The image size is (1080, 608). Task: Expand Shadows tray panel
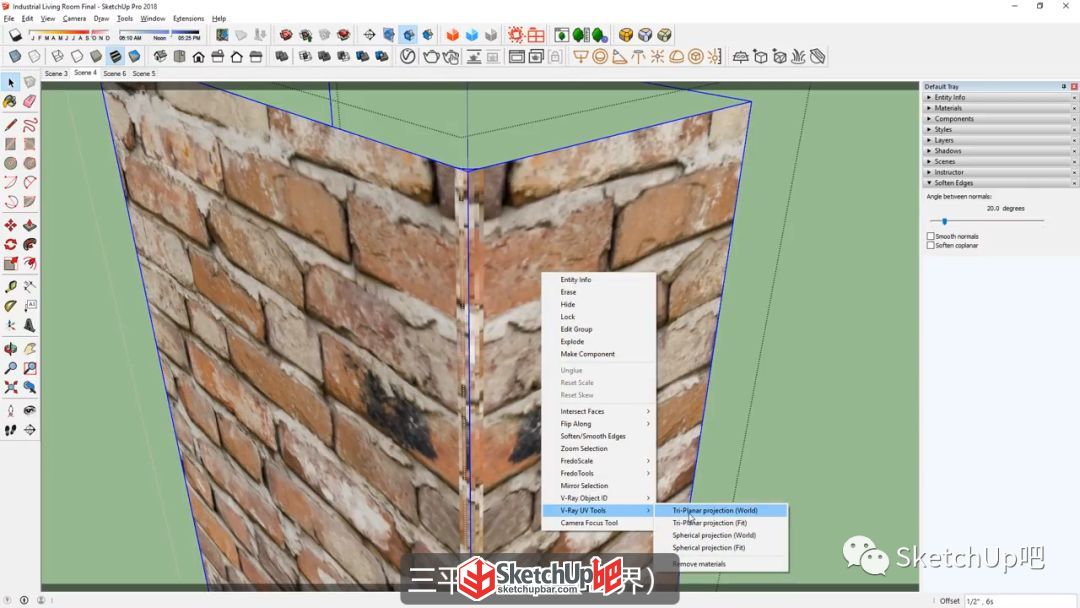(x=1000, y=151)
